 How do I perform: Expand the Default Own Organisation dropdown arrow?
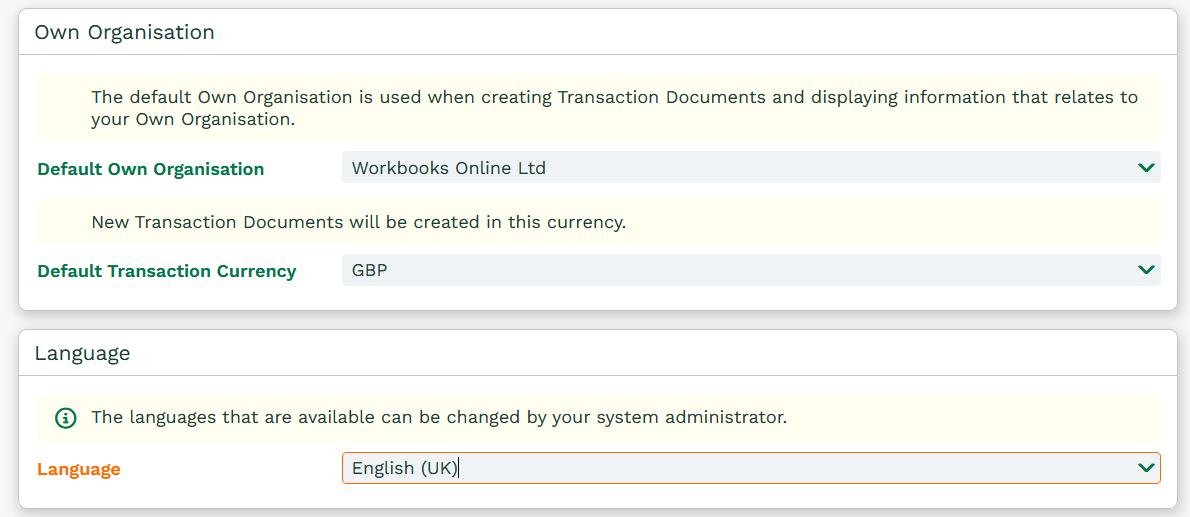point(1146,168)
